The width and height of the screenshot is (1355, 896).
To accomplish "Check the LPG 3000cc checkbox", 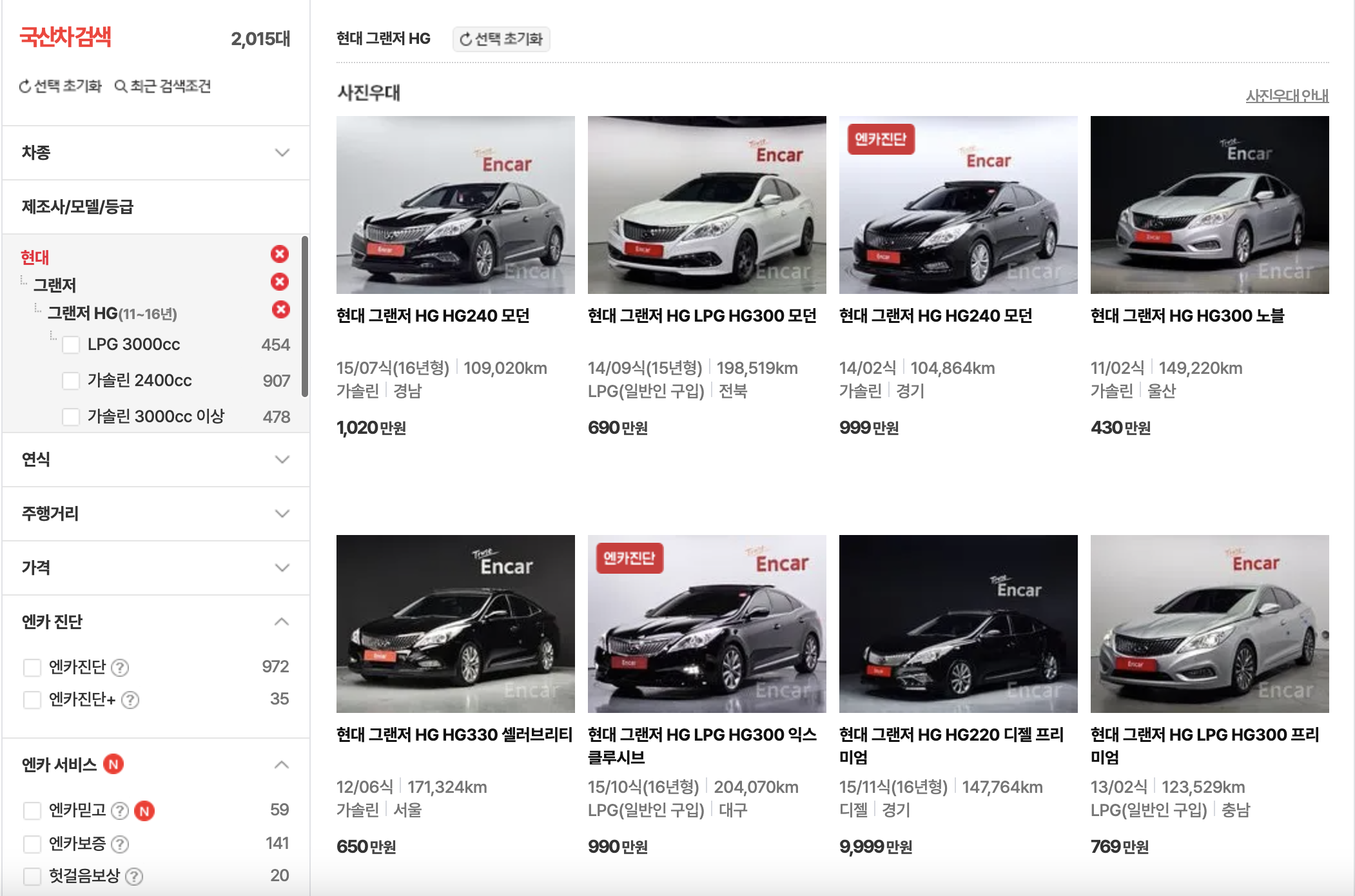I will pyautogui.click(x=71, y=345).
